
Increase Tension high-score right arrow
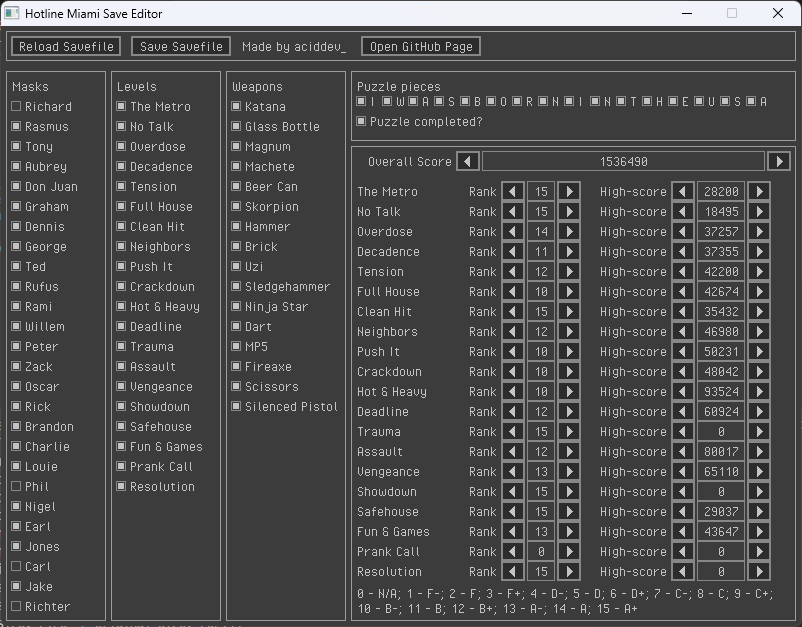(759, 271)
